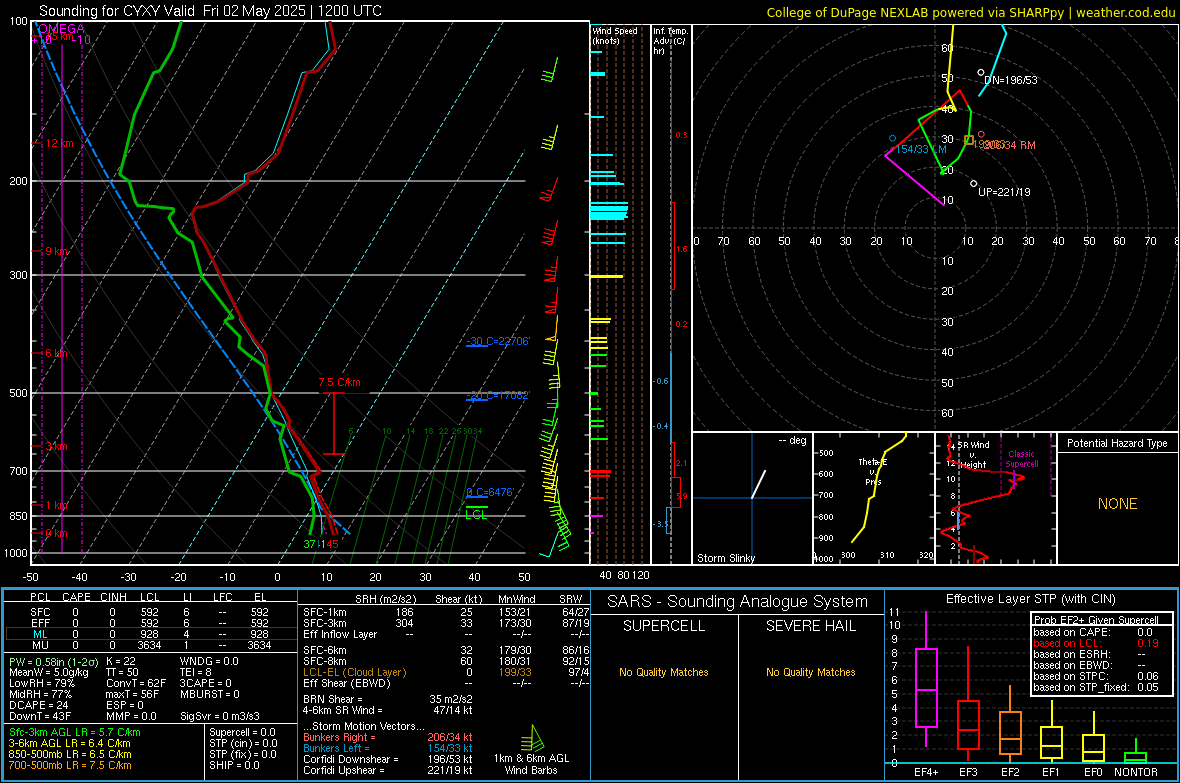Image resolution: width=1180 pixels, height=783 pixels.
Task: Click the 'SRH (m2/s2)' column header
Action: [x=385, y=599]
